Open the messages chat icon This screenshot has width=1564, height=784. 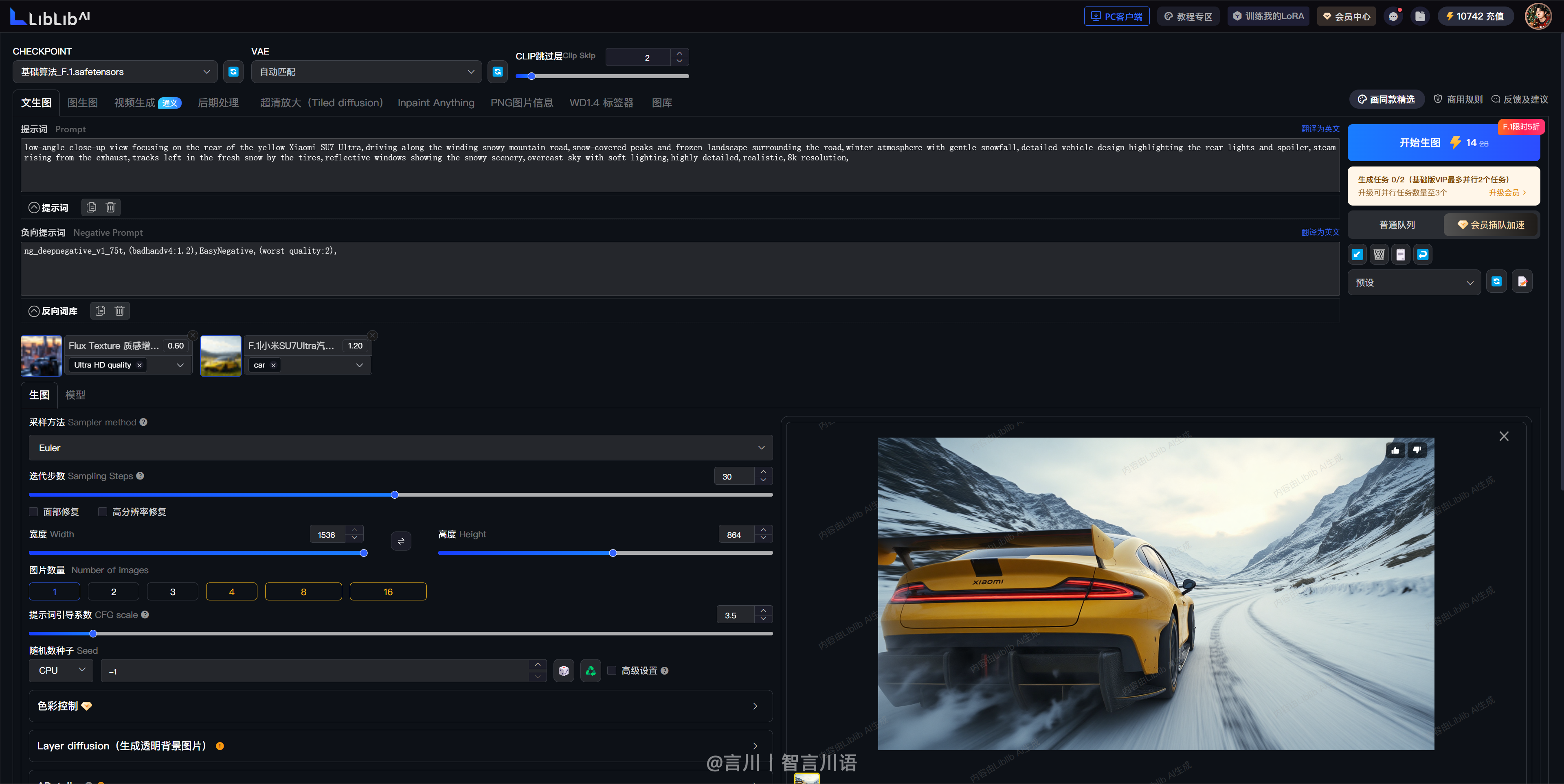(x=1393, y=16)
